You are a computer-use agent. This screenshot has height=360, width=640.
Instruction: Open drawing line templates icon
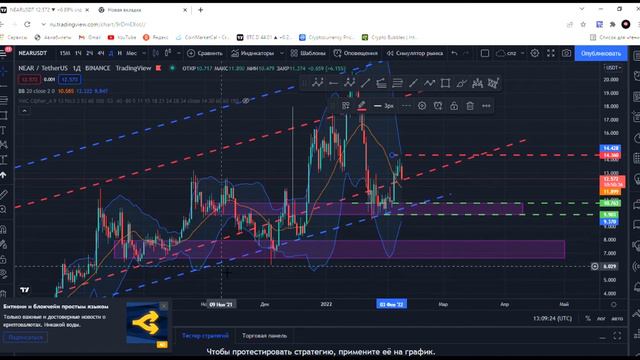[x=346, y=106]
